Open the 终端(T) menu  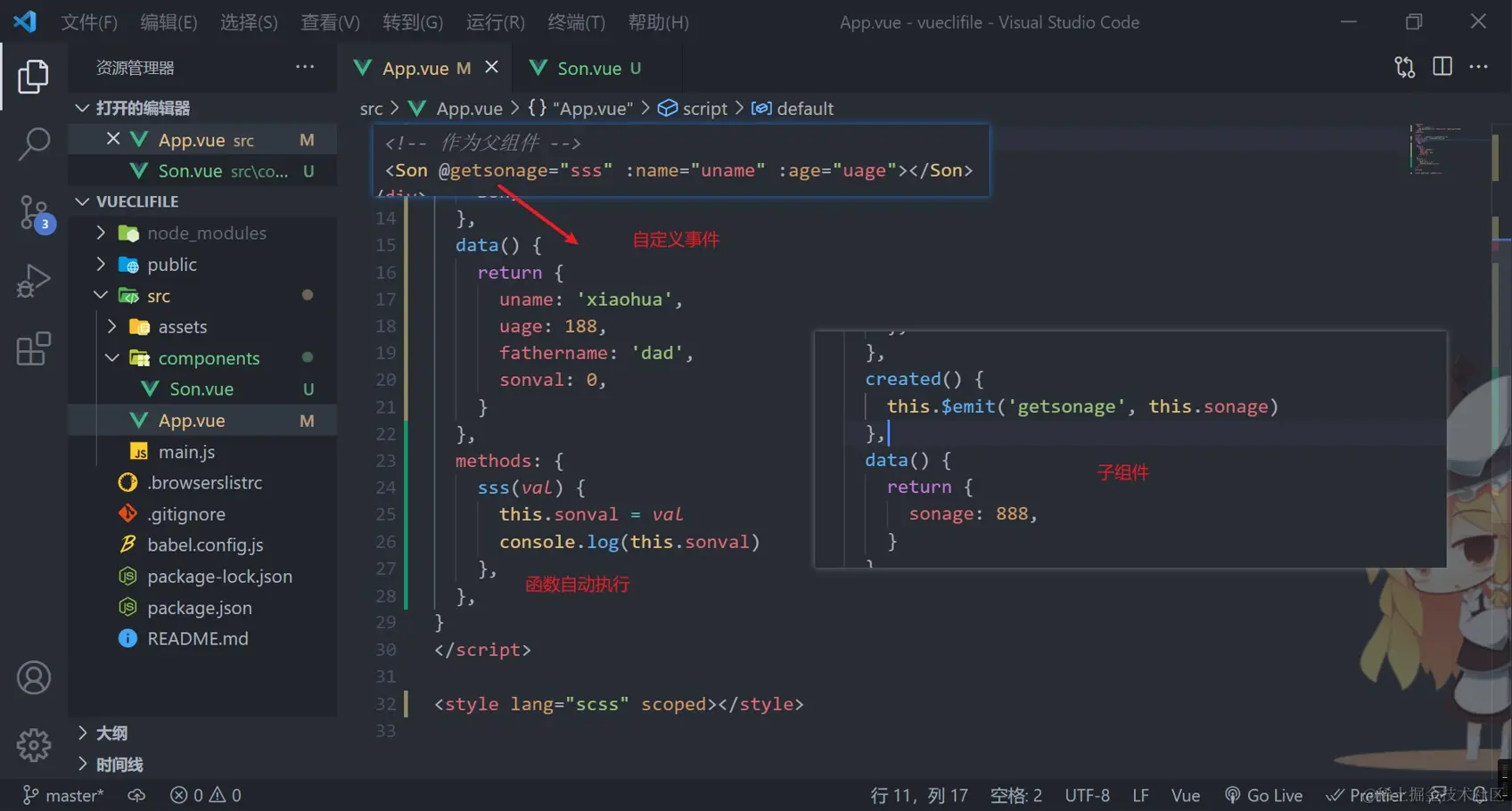pos(576,21)
